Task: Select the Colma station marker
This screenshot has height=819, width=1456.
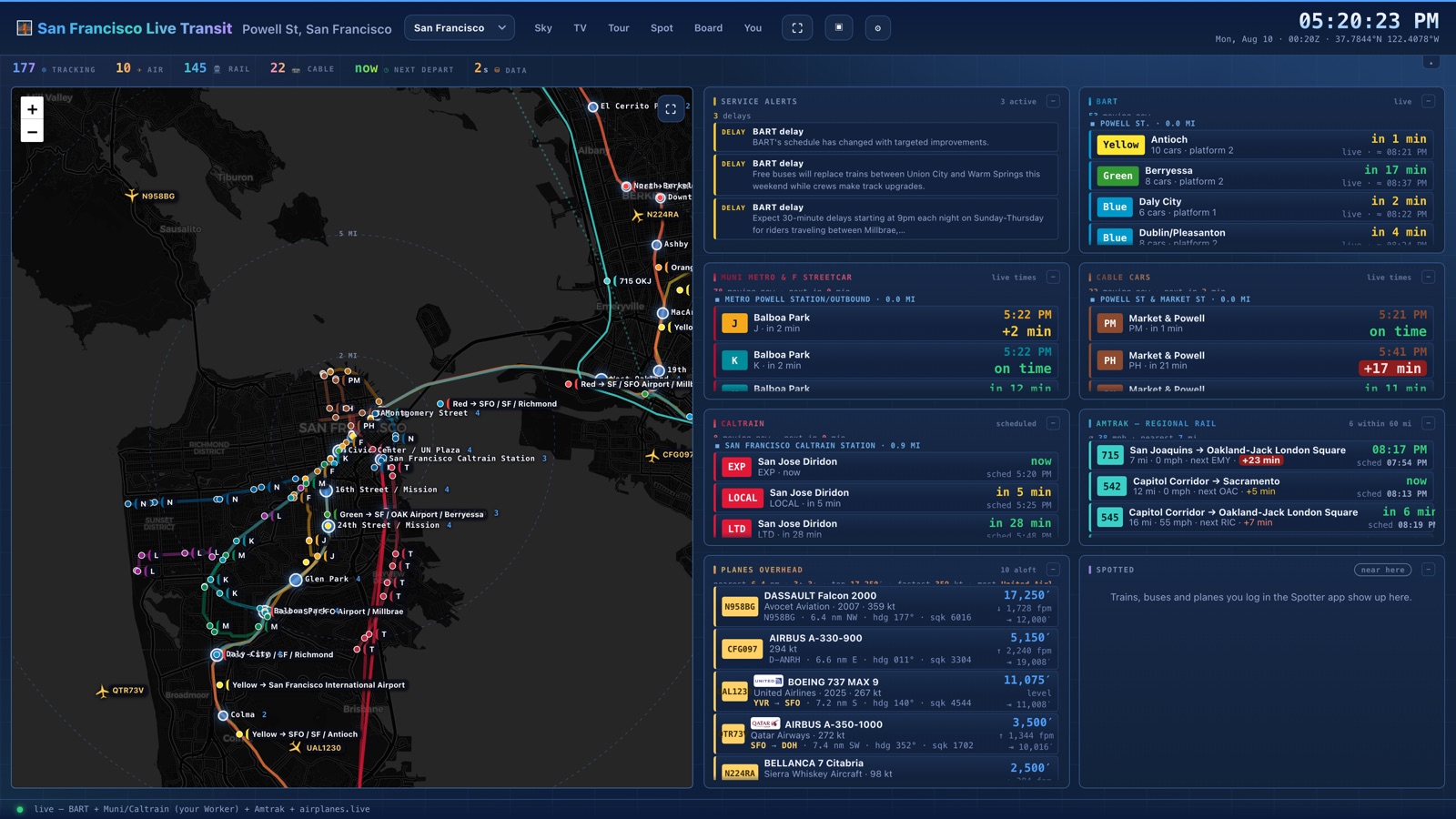Action: tap(223, 715)
